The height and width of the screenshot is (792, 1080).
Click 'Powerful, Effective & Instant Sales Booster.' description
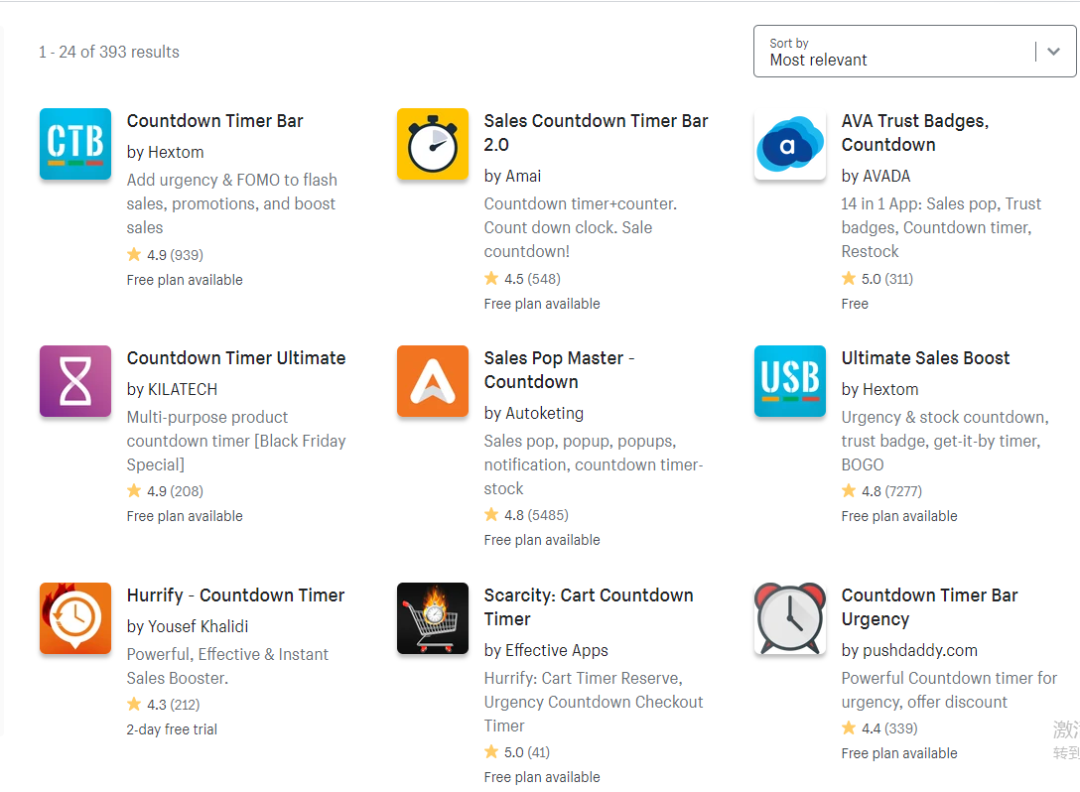click(227, 666)
